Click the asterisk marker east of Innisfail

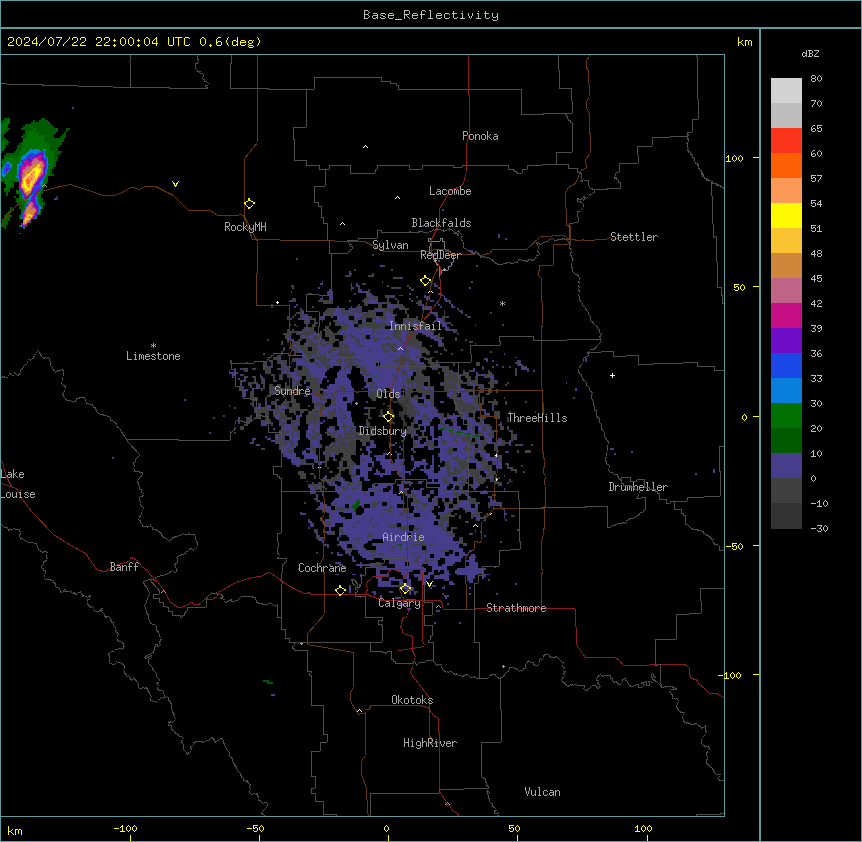click(x=502, y=303)
